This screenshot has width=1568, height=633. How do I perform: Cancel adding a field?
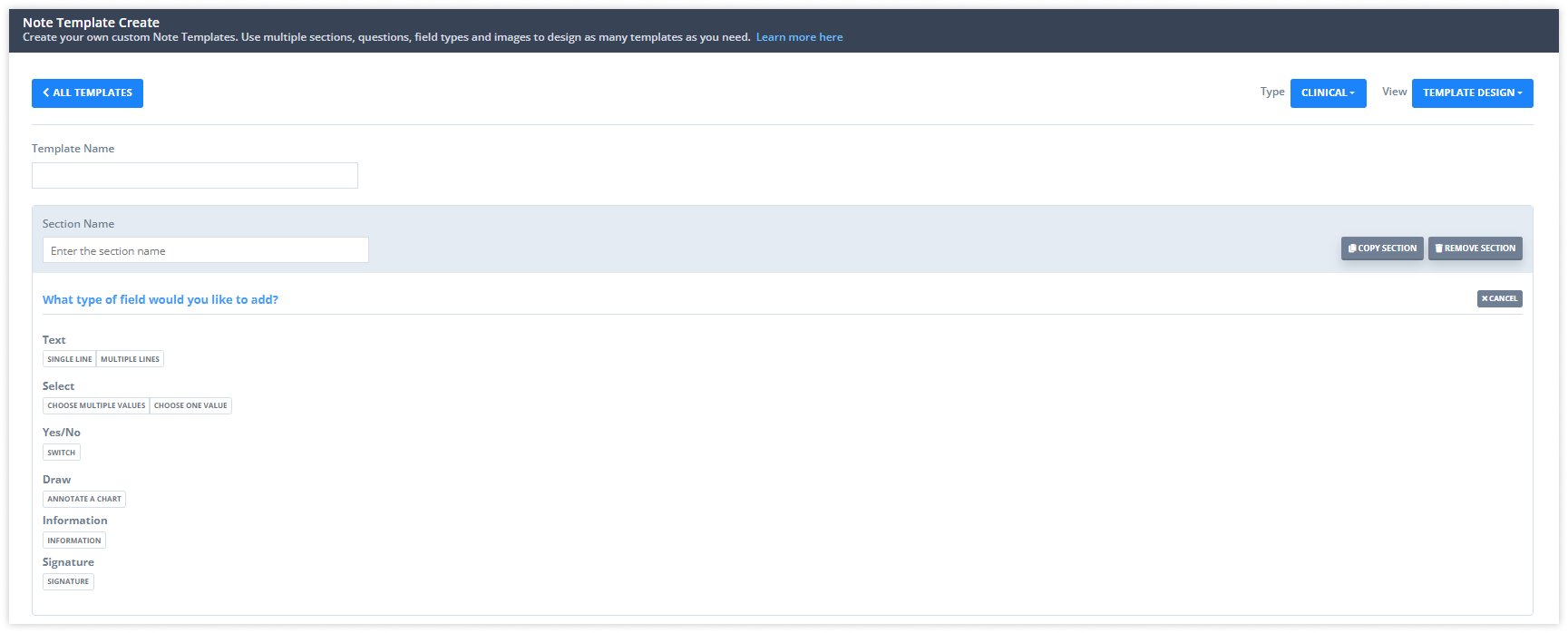click(x=1499, y=298)
